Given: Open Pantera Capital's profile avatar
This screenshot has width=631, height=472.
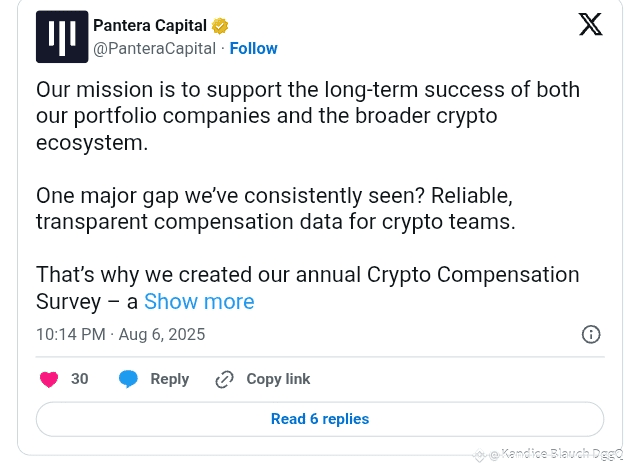Looking at the screenshot, I should pyautogui.click(x=62, y=37).
